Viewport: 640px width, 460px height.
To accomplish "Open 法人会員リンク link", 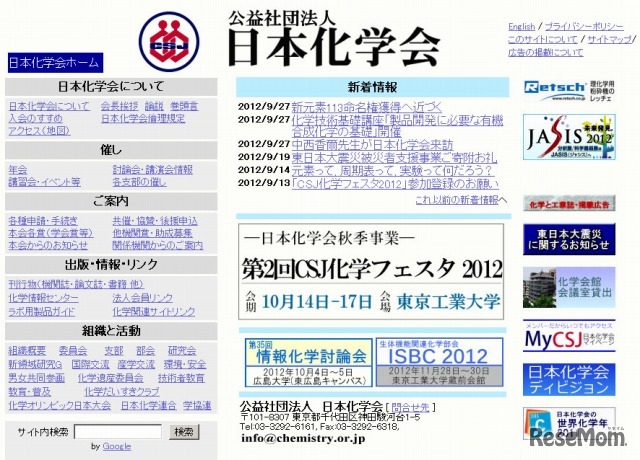I will (x=142, y=298).
